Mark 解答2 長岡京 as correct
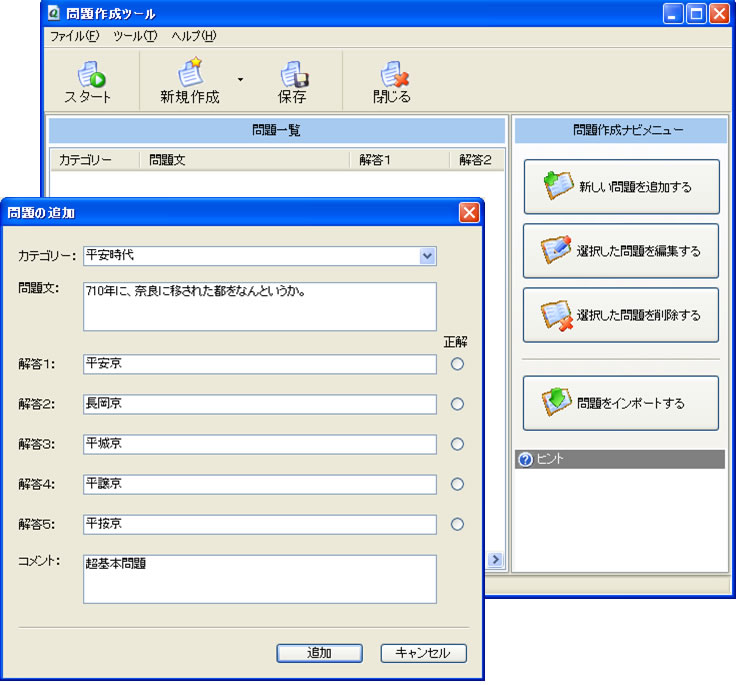 [457, 404]
